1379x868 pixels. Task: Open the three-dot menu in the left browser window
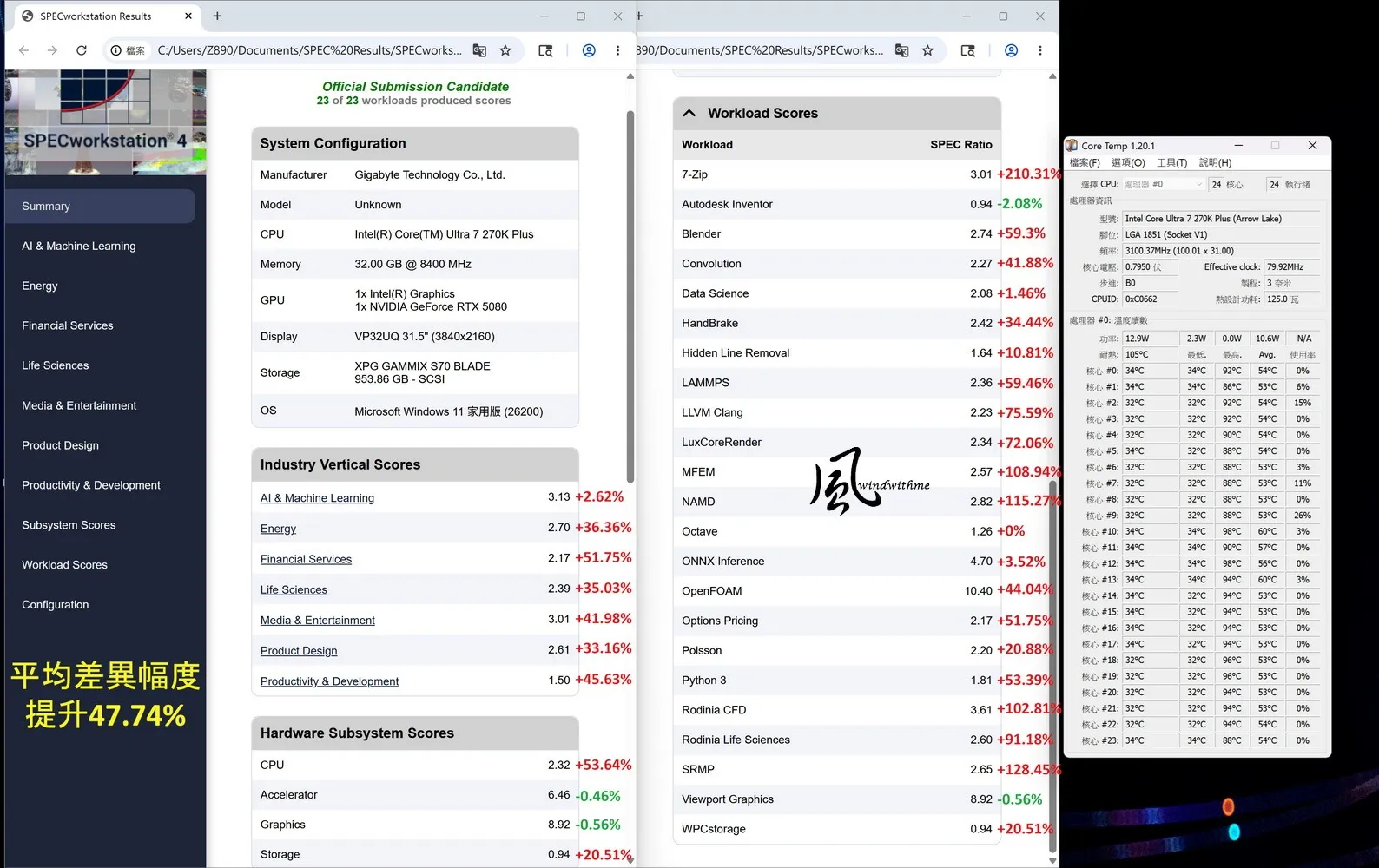point(617,50)
